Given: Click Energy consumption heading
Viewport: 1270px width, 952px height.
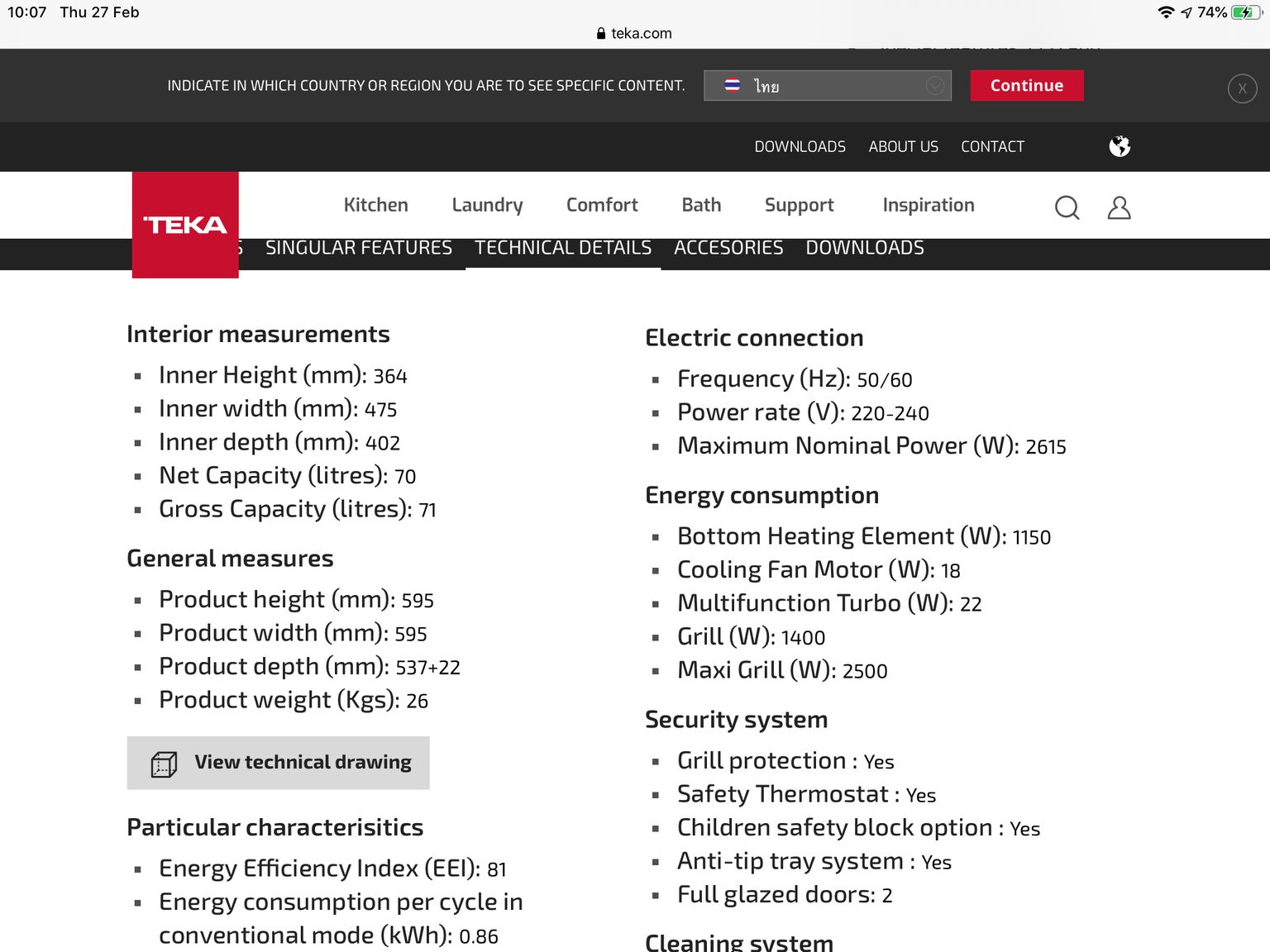Looking at the screenshot, I should pos(762,496).
